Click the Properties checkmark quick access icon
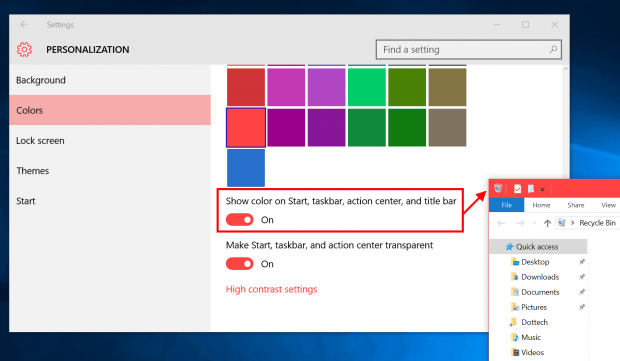The image size is (620, 361). (517, 189)
